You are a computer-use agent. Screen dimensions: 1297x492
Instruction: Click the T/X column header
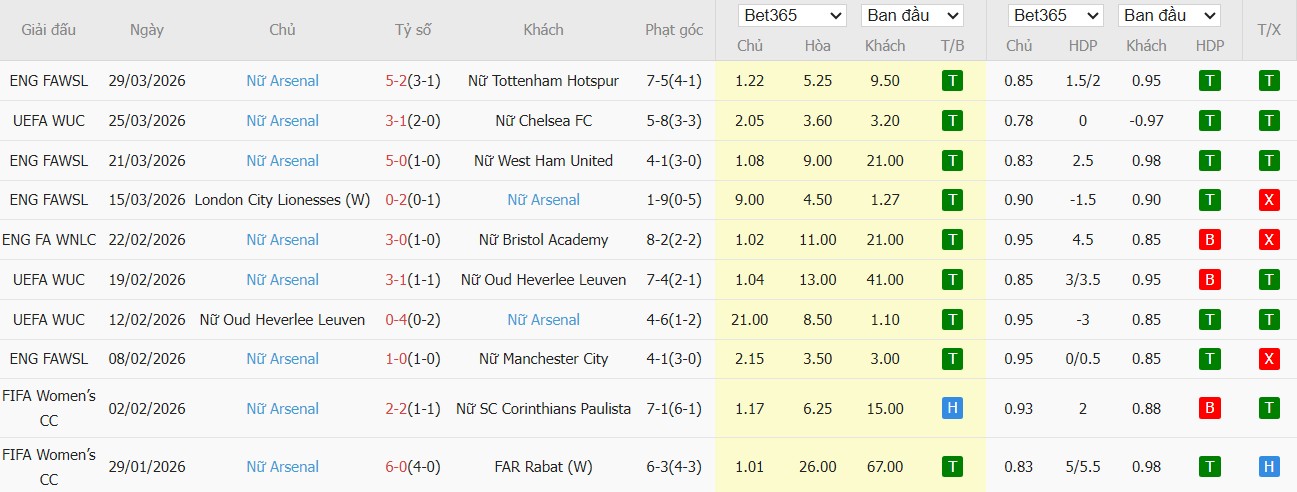coord(1269,30)
